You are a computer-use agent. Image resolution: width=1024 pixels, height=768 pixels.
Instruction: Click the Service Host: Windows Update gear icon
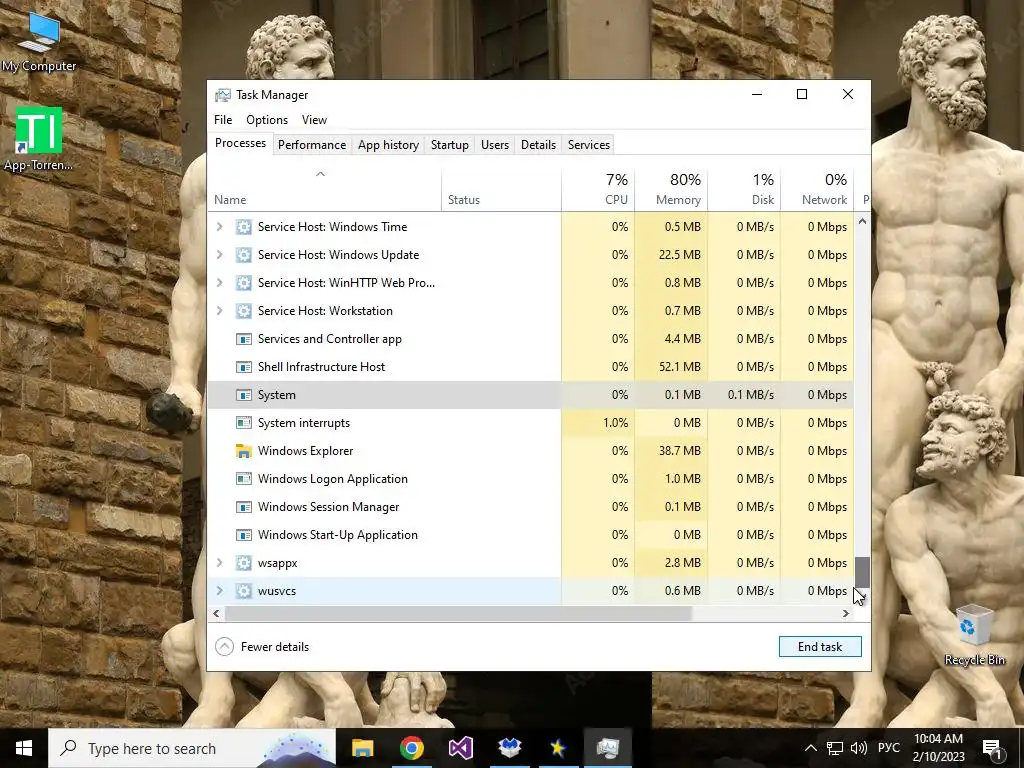[244, 255]
